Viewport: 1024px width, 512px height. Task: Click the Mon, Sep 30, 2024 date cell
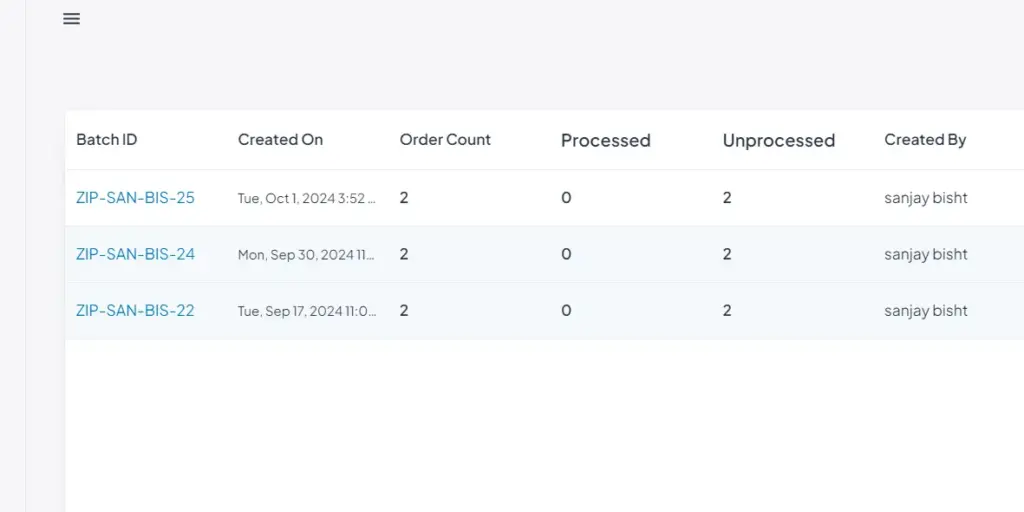tap(307, 255)
